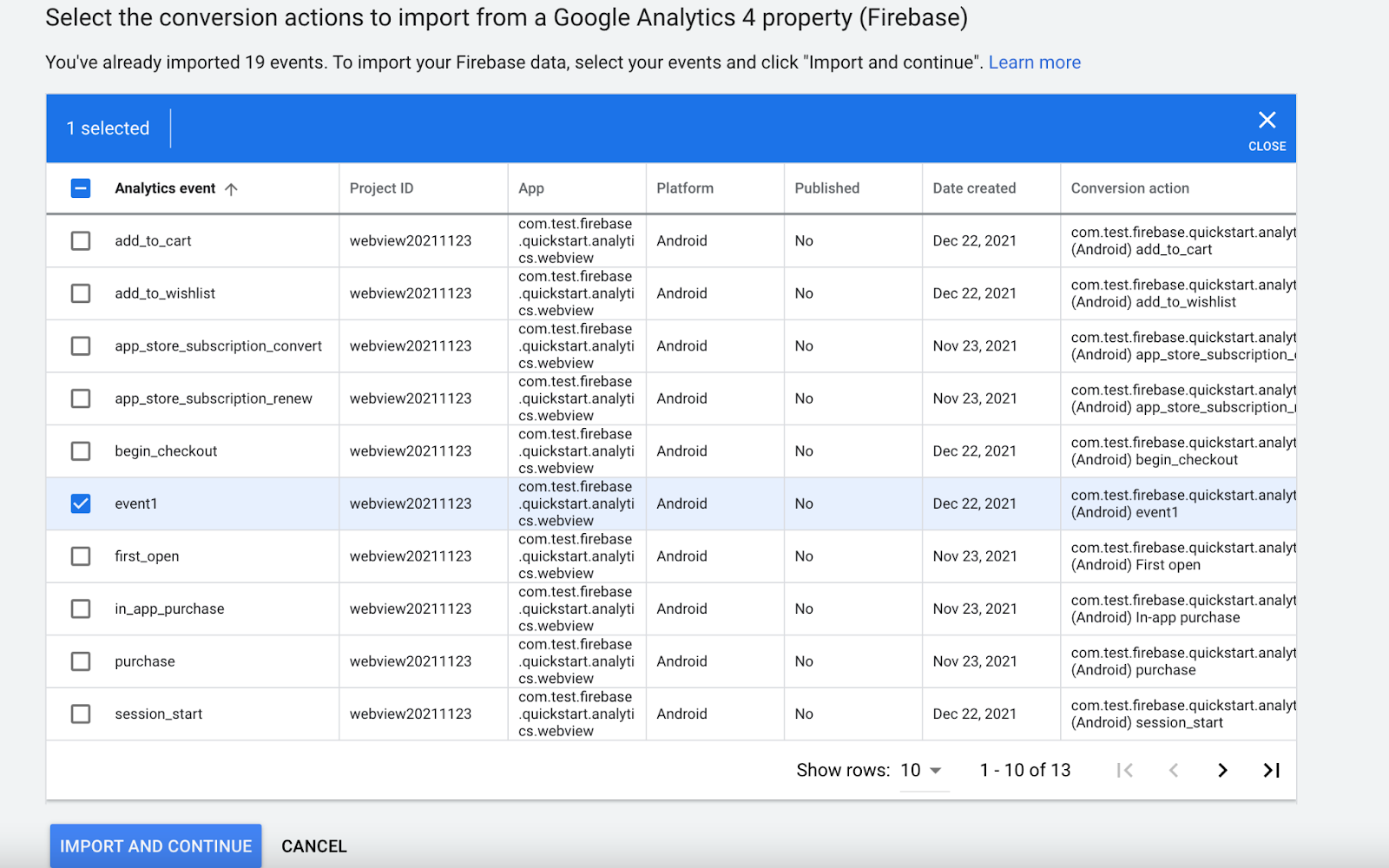Select the add_to_cart event checkbox
Screen dimensions: 1389x868
[81, 240]
